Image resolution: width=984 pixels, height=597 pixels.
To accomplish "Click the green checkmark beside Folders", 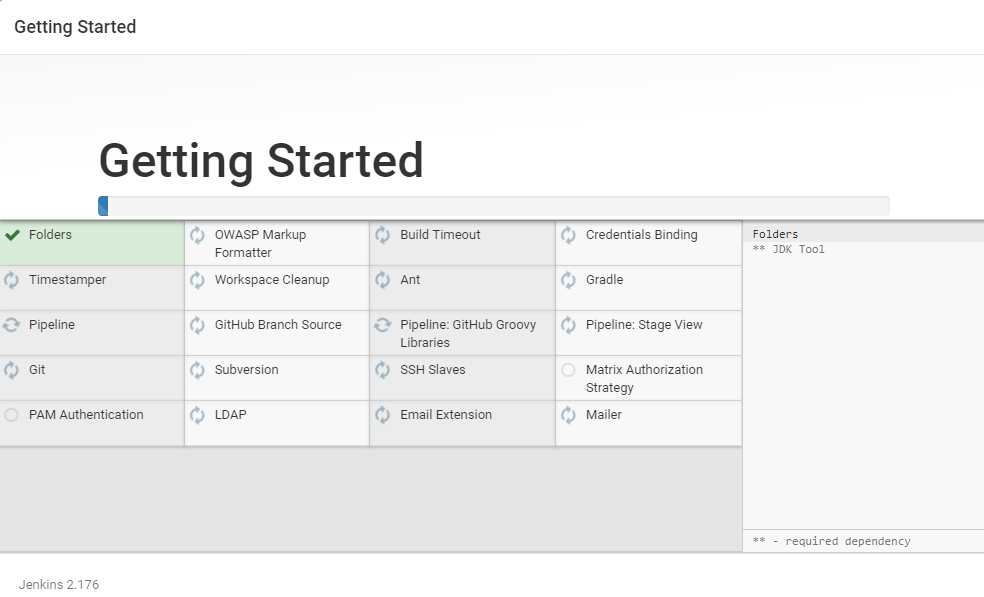I will 12,235.
